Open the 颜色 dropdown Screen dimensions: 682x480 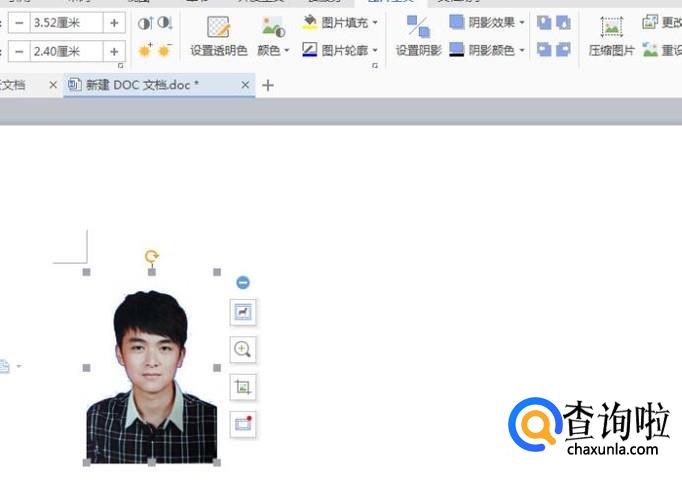(x=273, y=36)
